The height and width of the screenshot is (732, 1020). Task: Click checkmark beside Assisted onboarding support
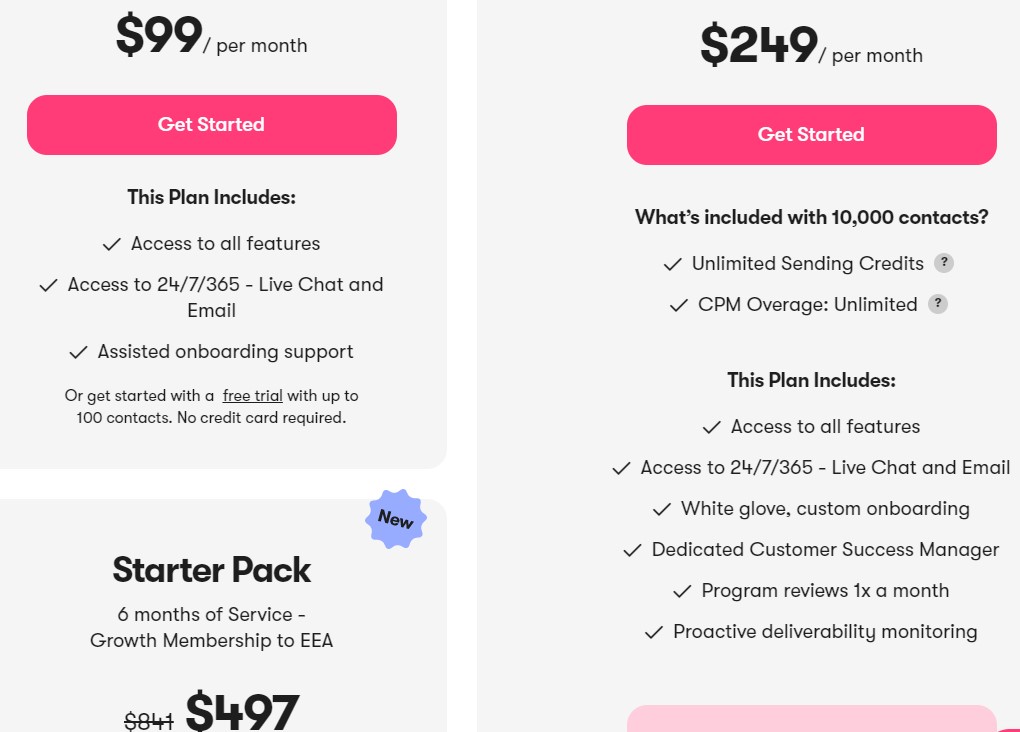click(x=78, y=352)
